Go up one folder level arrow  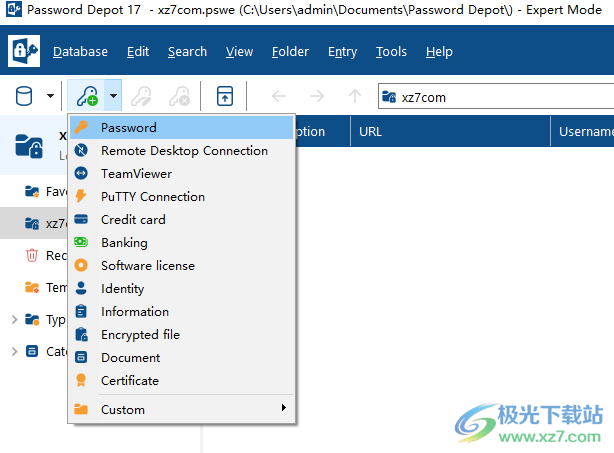(x=355, y=96)
